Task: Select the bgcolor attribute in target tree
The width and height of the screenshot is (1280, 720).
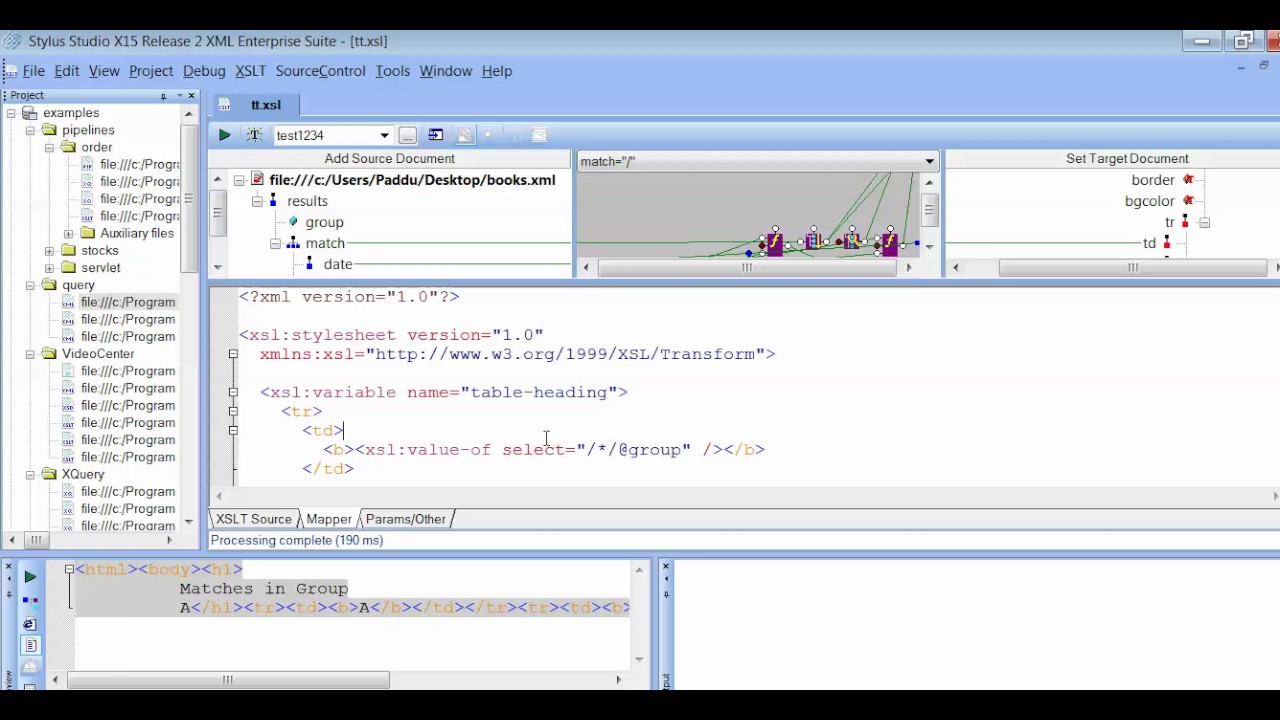Action: (1150, 201)
